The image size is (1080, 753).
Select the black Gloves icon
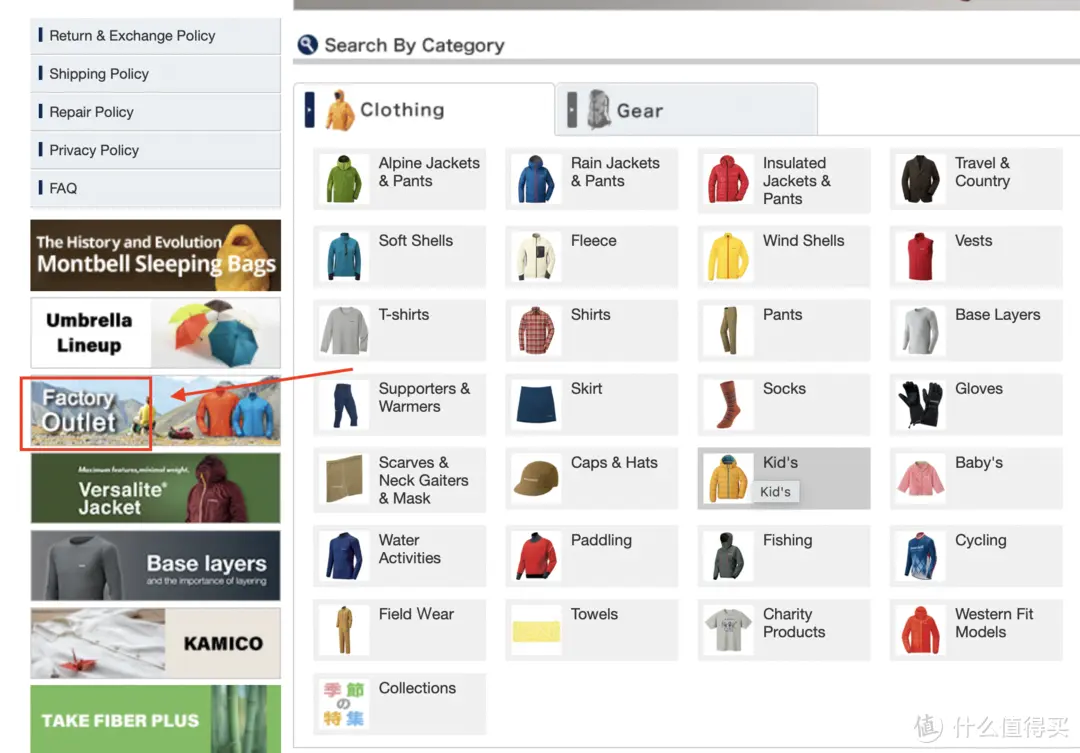coord(920,404)
